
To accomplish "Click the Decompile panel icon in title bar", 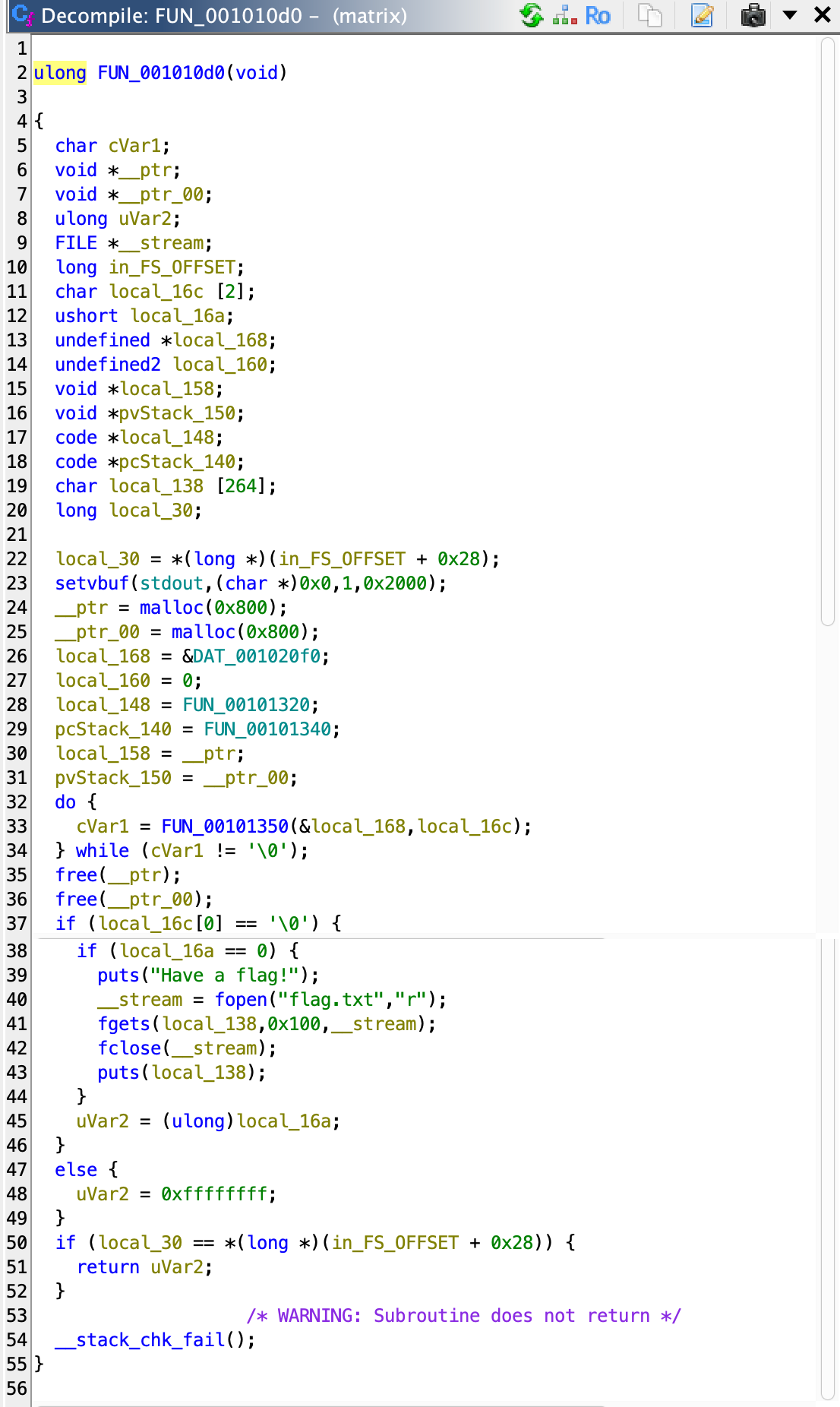I will (21, 15).
